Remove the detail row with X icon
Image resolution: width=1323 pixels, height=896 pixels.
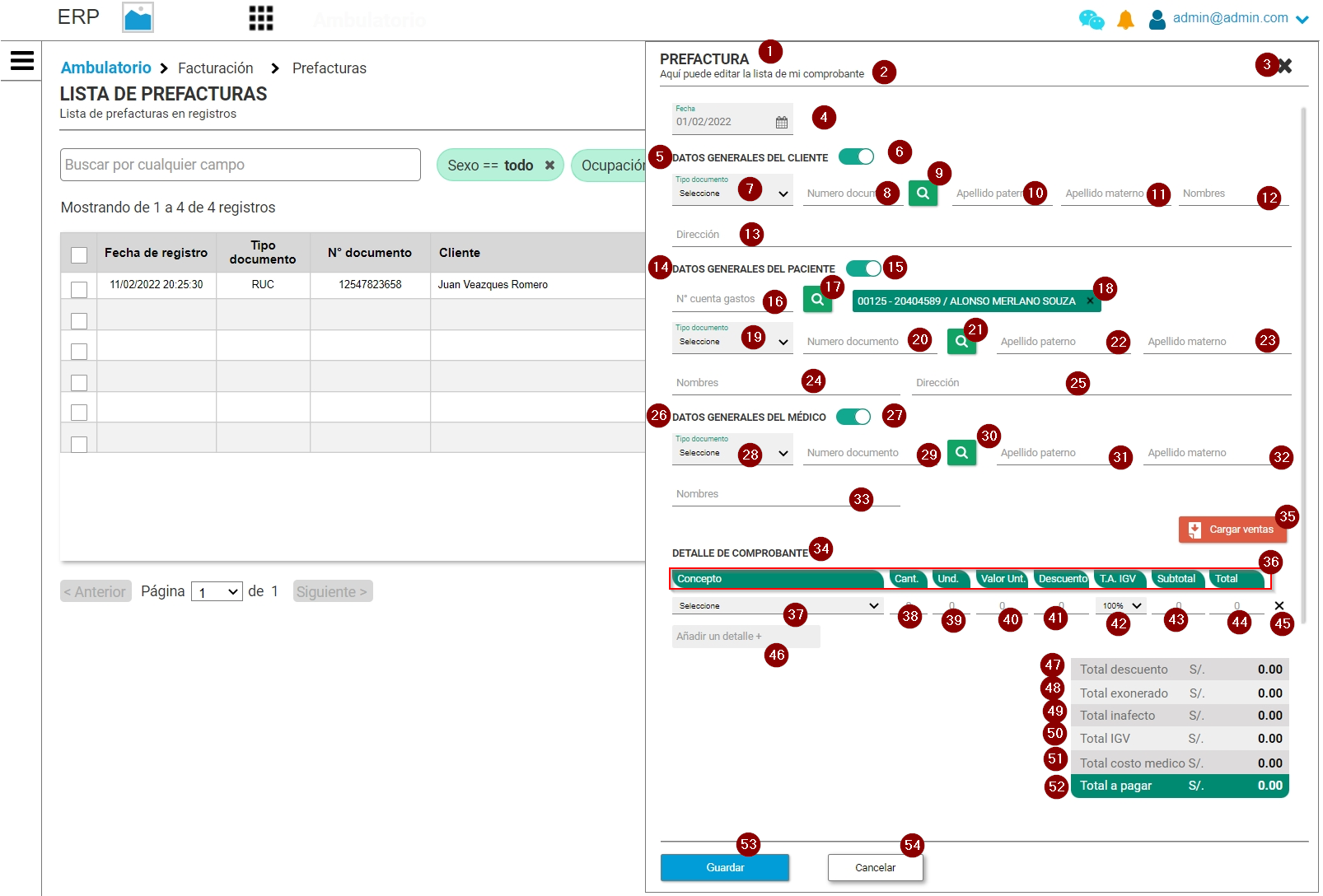[1279, 606]
